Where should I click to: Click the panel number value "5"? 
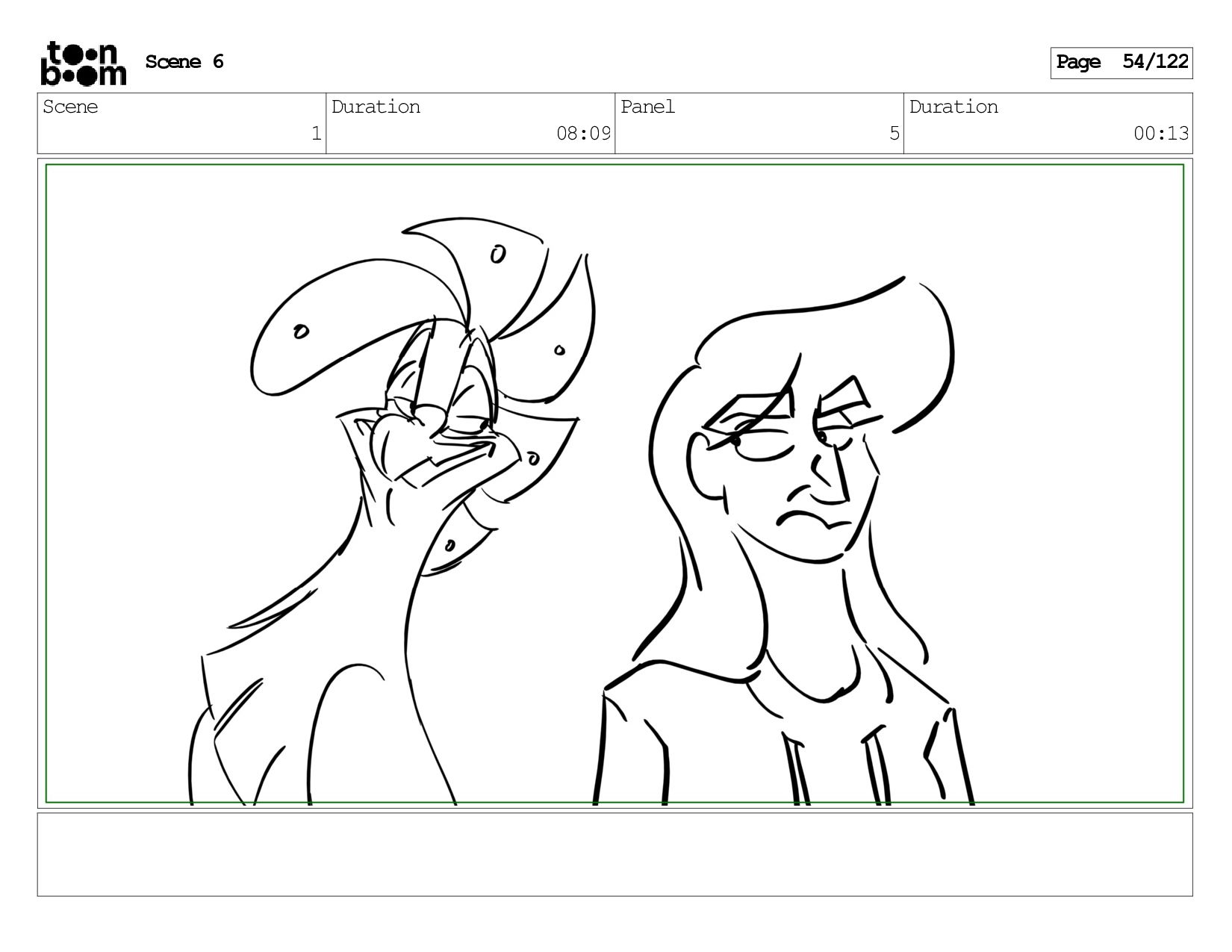(894, 134)
